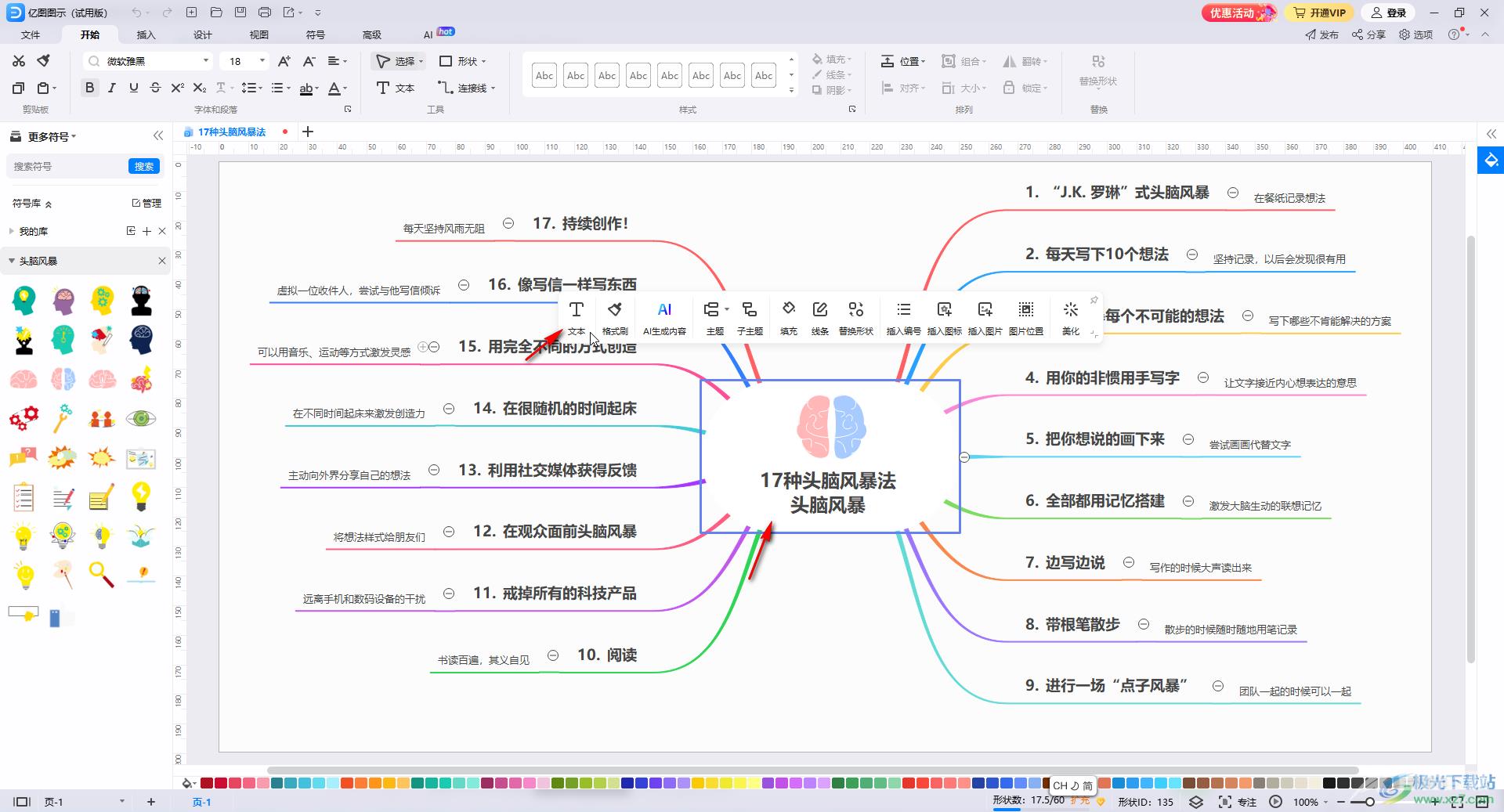Add a new document tab
Viewport: 1504px width, 812px height.
[308, 132]
